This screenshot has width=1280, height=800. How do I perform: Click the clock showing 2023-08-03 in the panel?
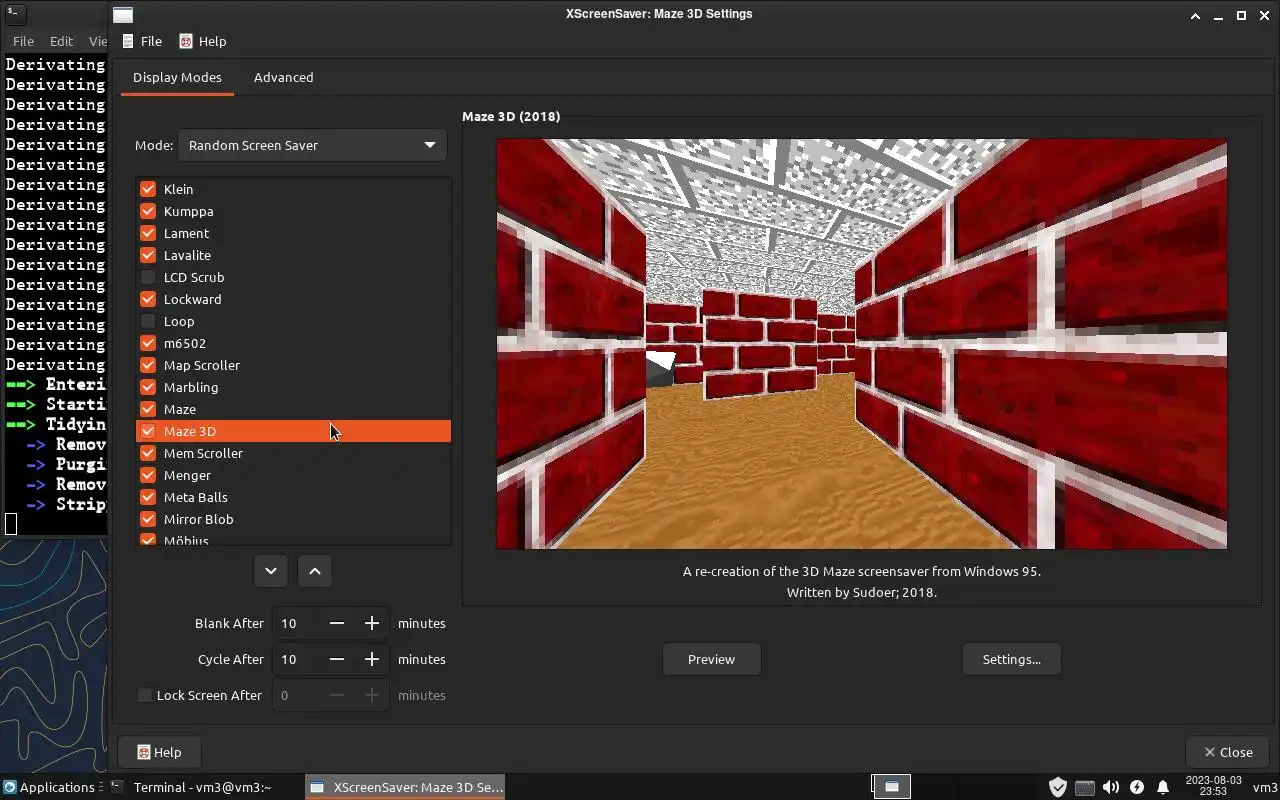(1213, 787)
